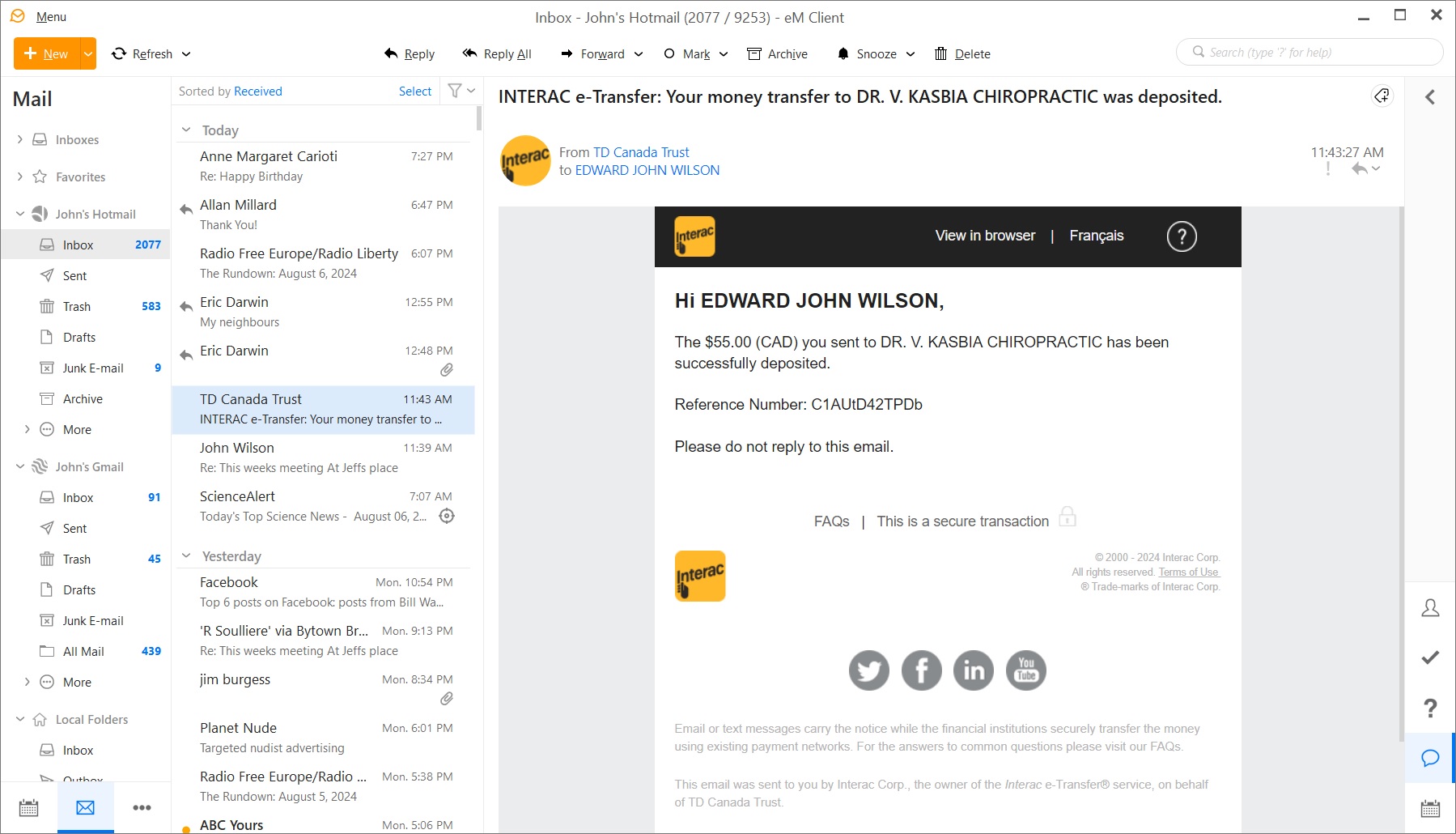Click the tag icon on the message header
Viewport: 1456px width, 834px height.
tap(1382, 96)
